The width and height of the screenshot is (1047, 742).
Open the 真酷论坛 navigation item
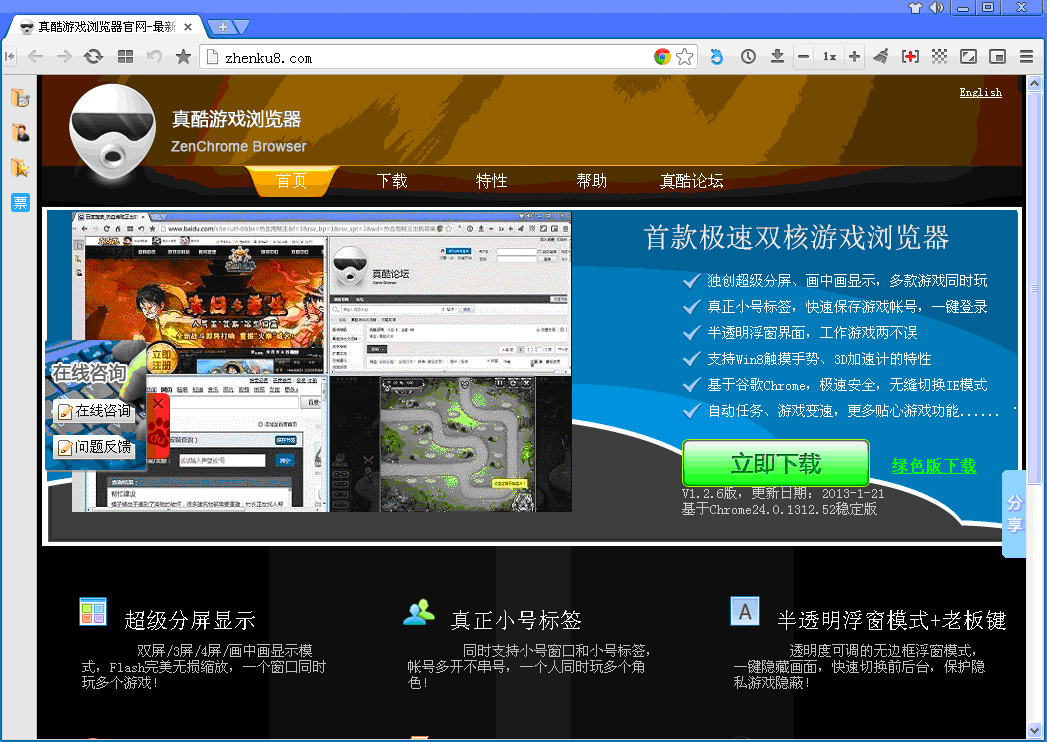coord(691,180)
